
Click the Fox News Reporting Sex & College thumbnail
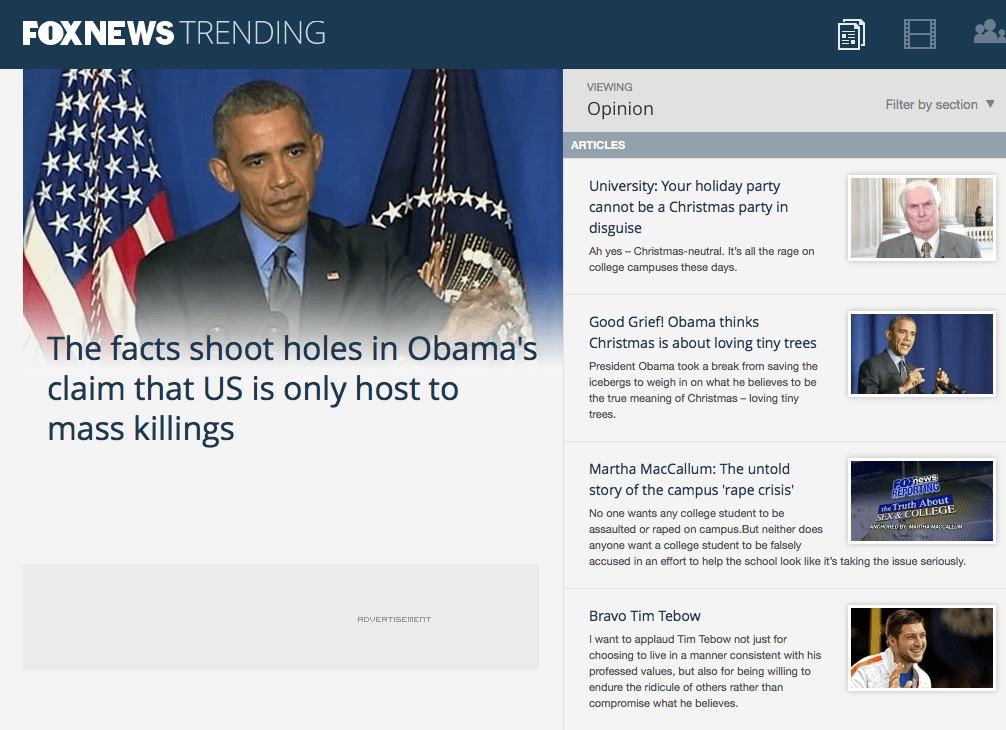(x=921, y=500)
